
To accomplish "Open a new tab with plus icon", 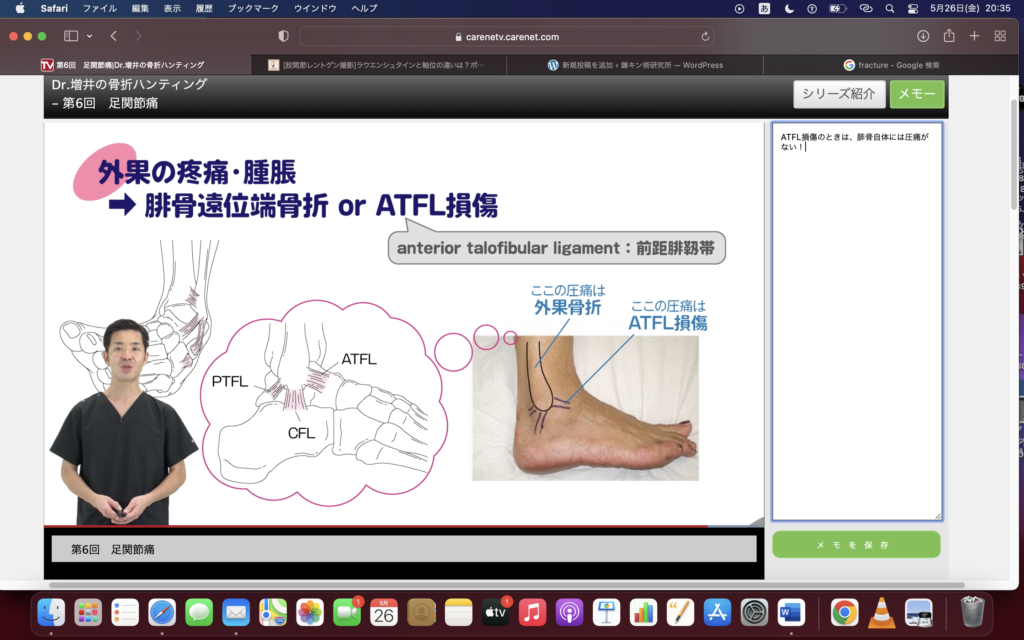I will (974, 36).
